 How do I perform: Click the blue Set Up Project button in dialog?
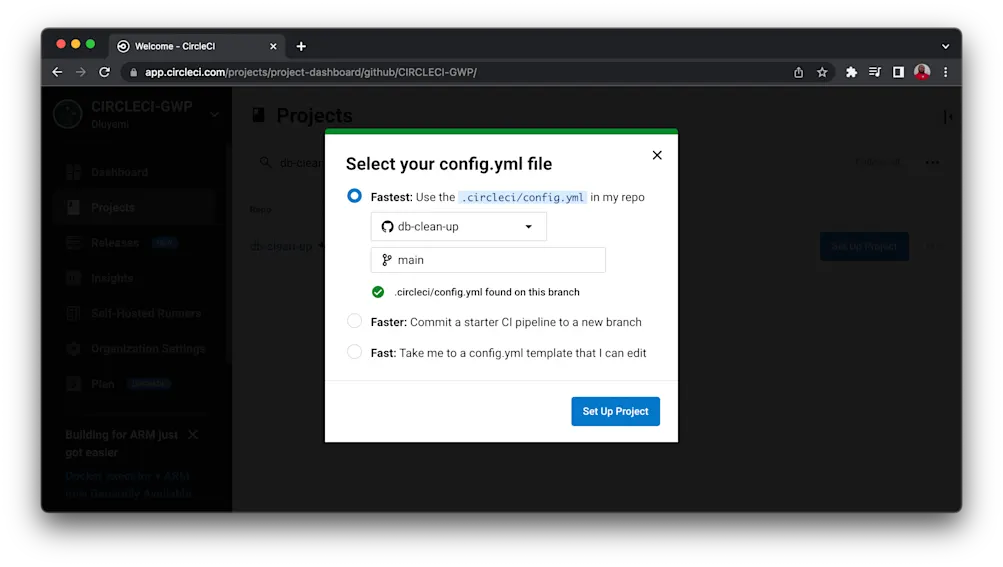coord(615,411)
